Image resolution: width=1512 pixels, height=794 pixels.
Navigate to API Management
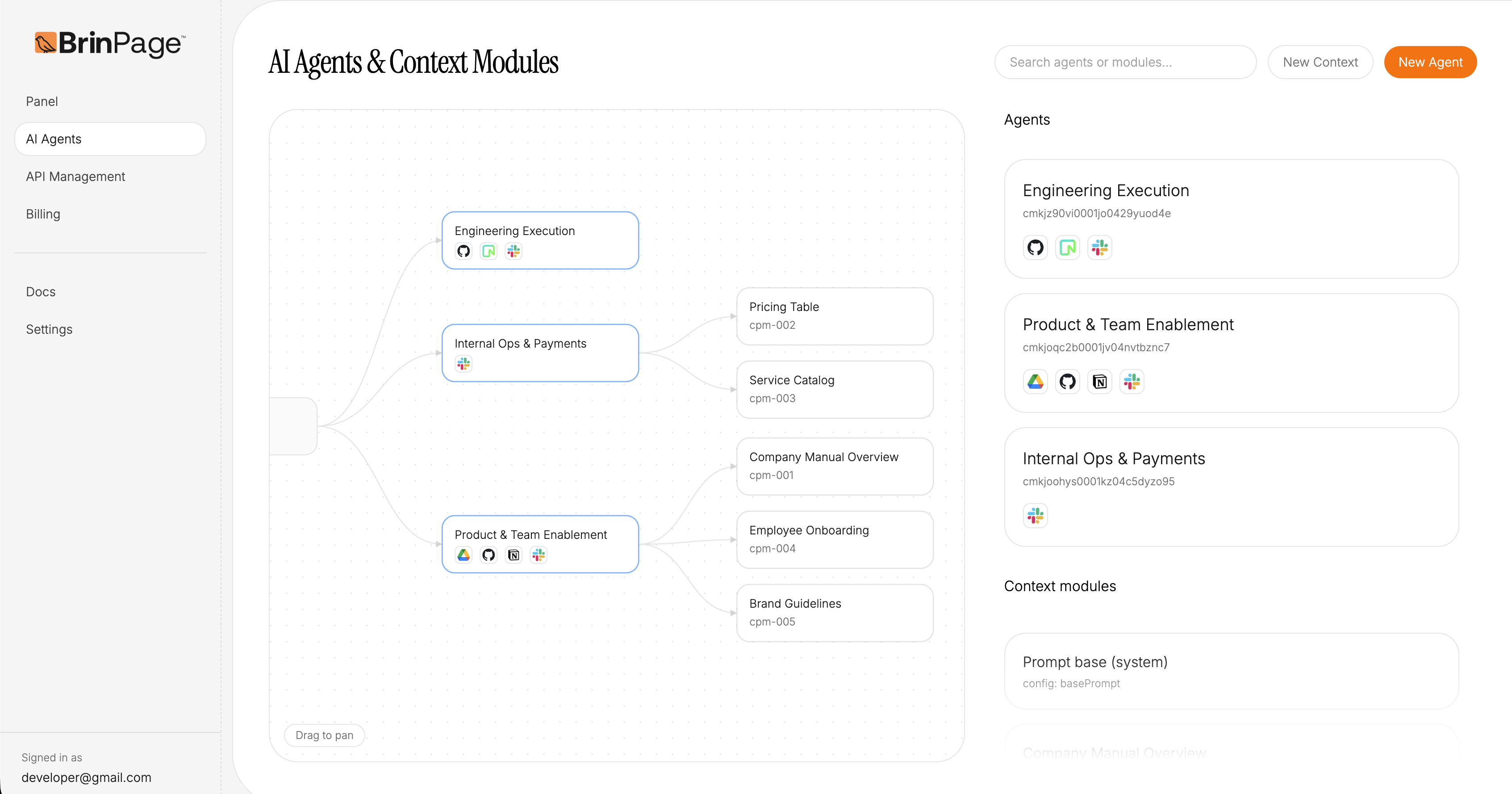coord(75,176)
